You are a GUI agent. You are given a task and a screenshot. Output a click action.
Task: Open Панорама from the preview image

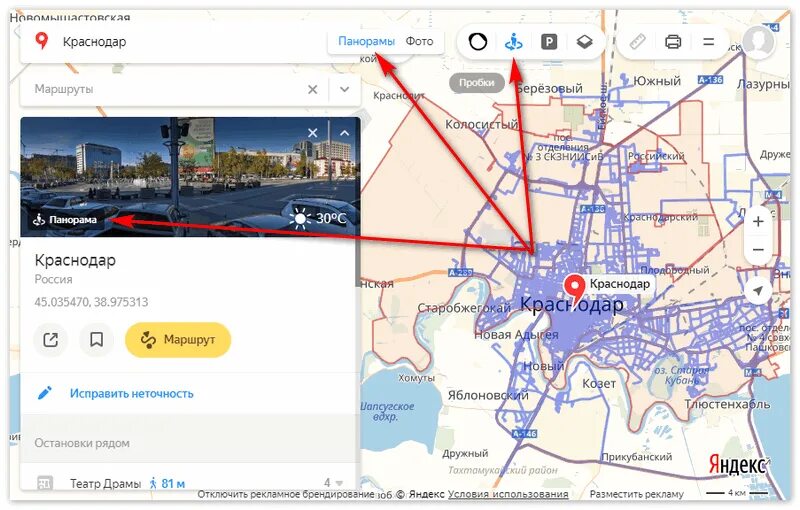[x=65, y=220]
